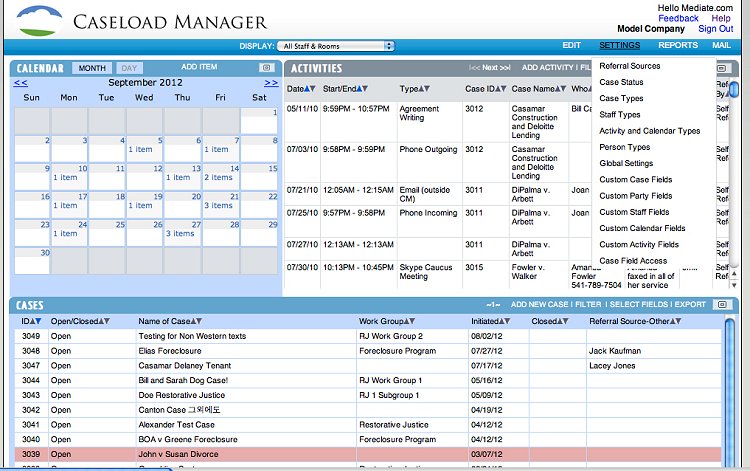Click the Calendar panel camera icon
Image resolution: width=750 pixels, height=471 pixels.
[x=266, y=68]
